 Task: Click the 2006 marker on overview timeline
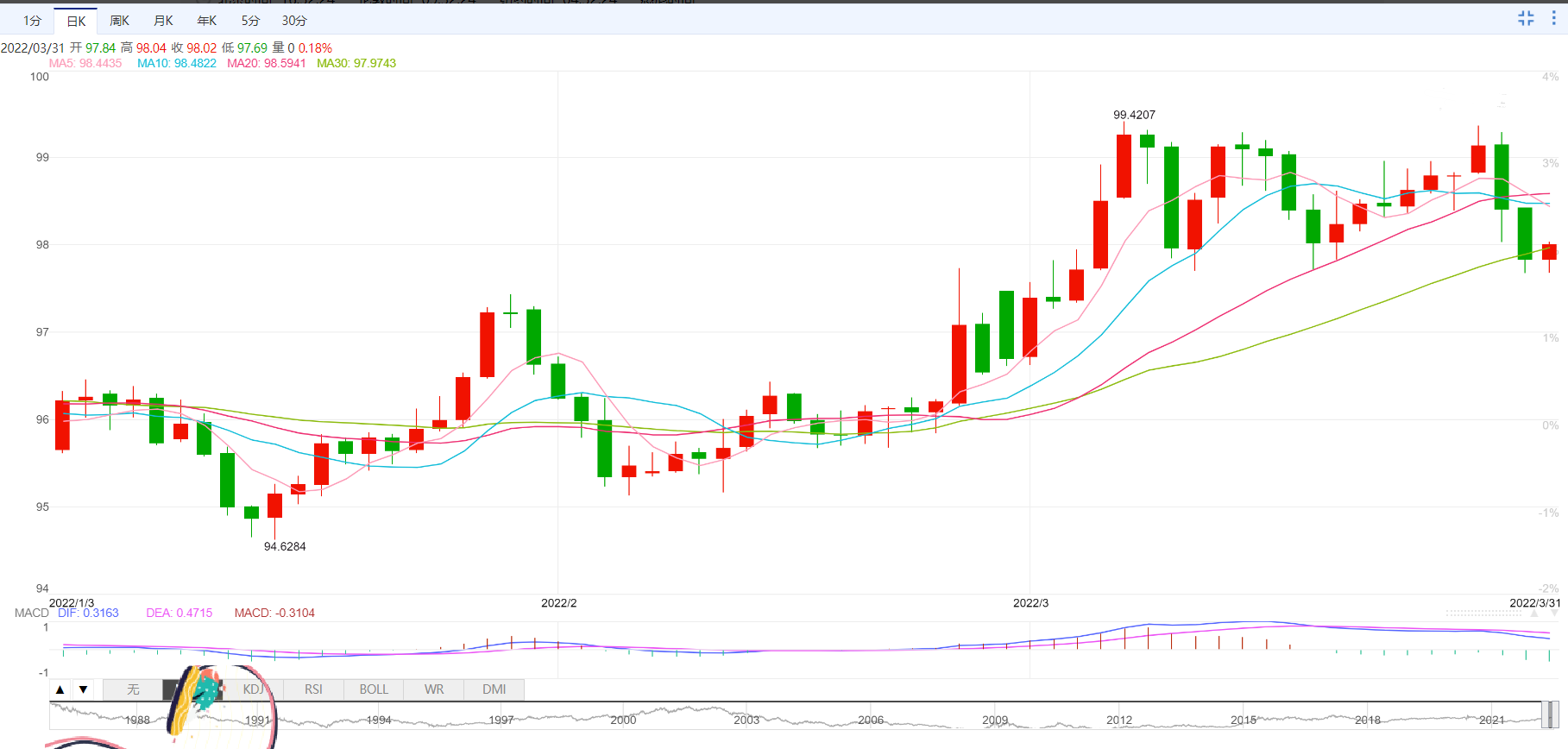(x=871, y=720)
